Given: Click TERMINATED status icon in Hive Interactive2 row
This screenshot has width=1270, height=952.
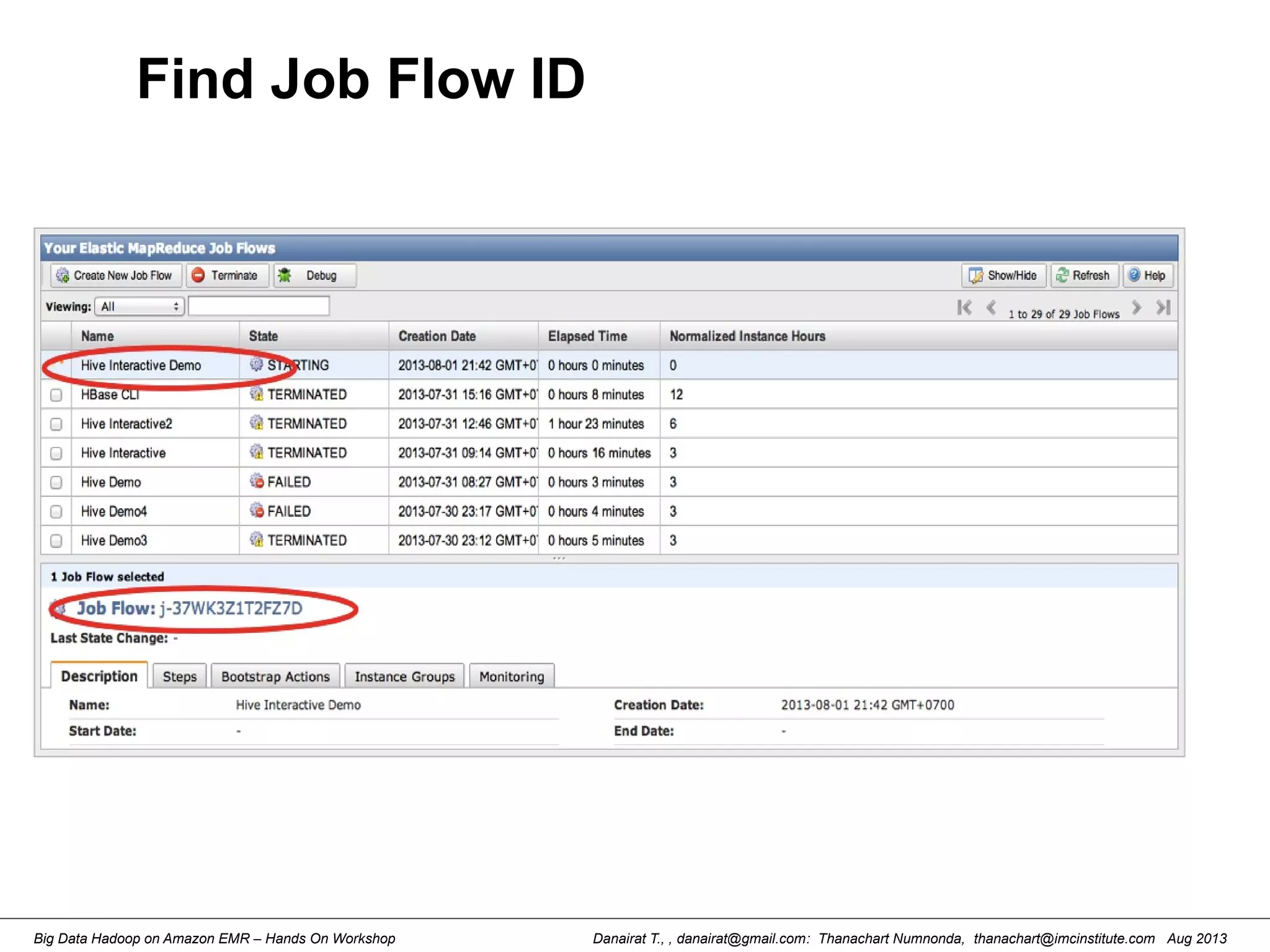Looking at the screenshot, I should 256,423.
